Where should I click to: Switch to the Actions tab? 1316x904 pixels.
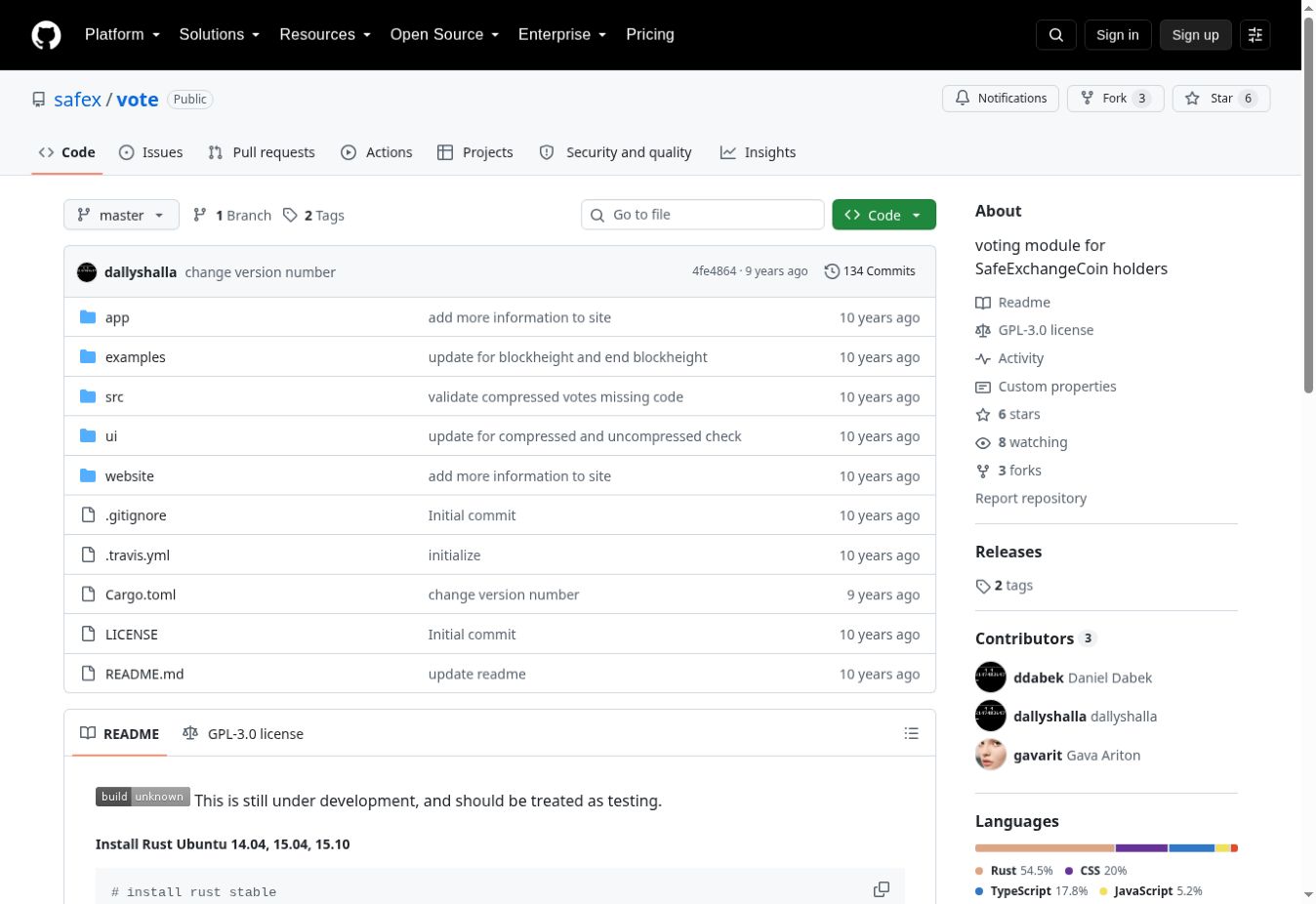pos(377,152)
